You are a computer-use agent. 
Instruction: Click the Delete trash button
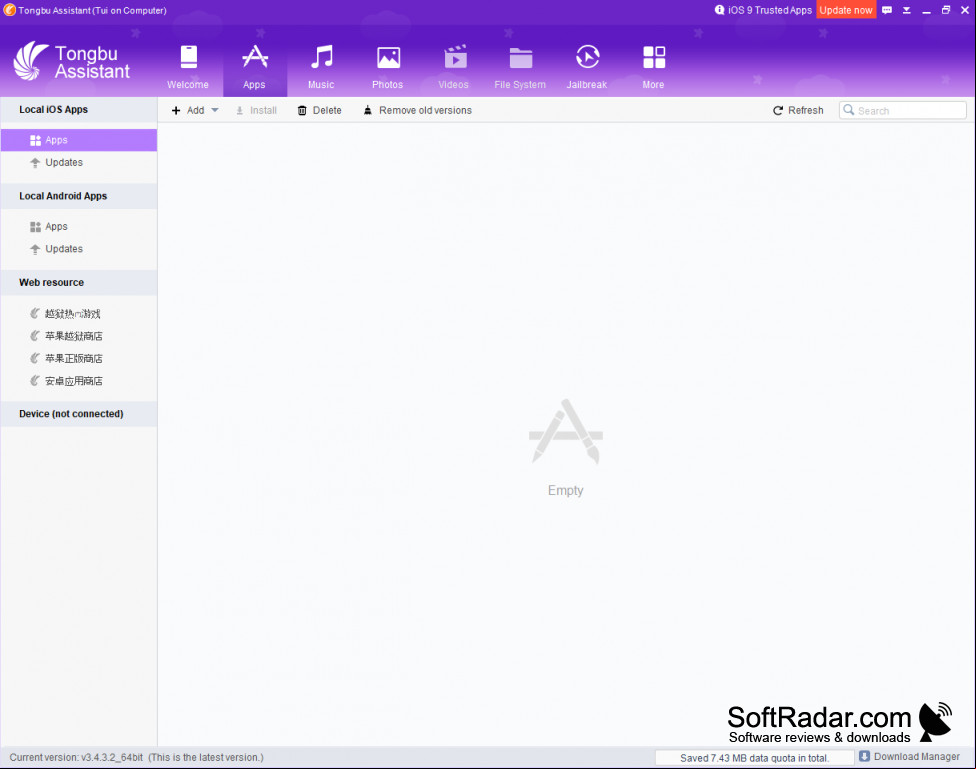pyautogui.click(x=319, y=110)
